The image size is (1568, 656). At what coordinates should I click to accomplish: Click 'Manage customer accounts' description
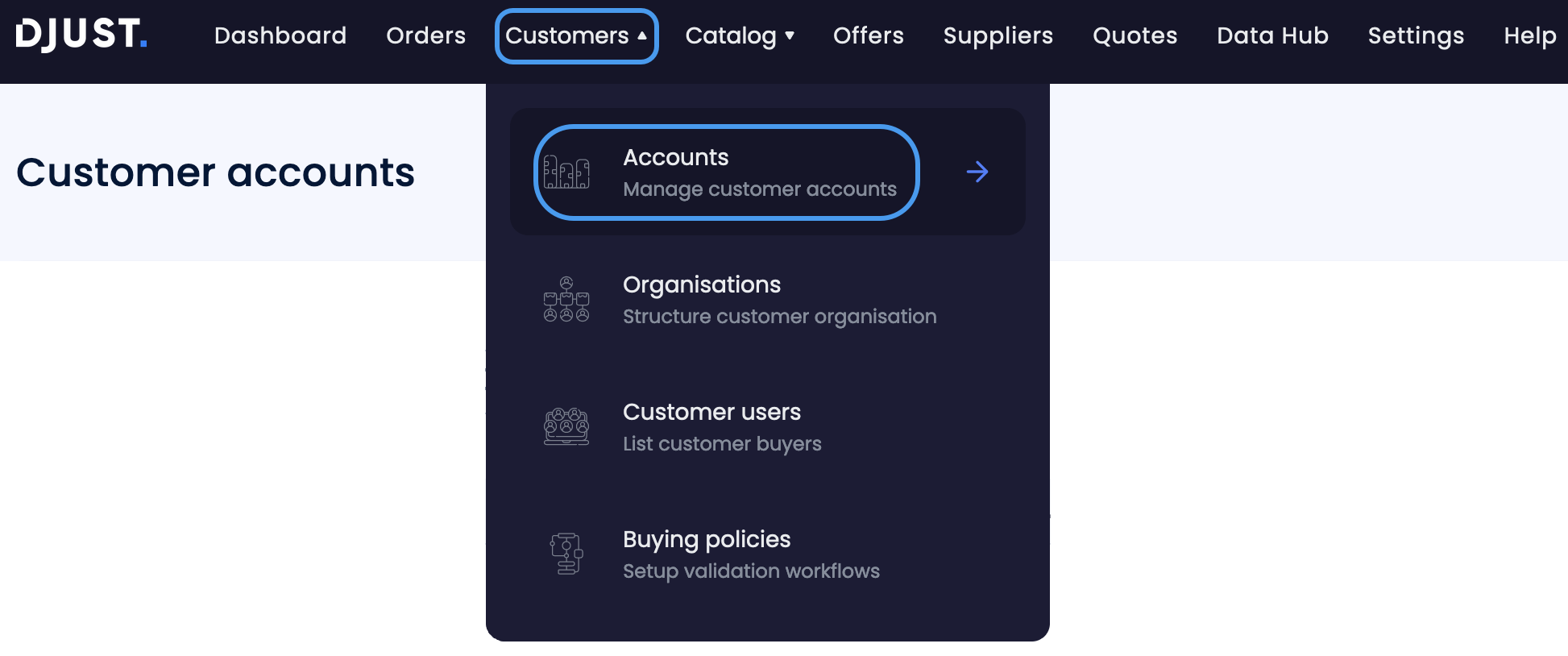tap(760, 189)
